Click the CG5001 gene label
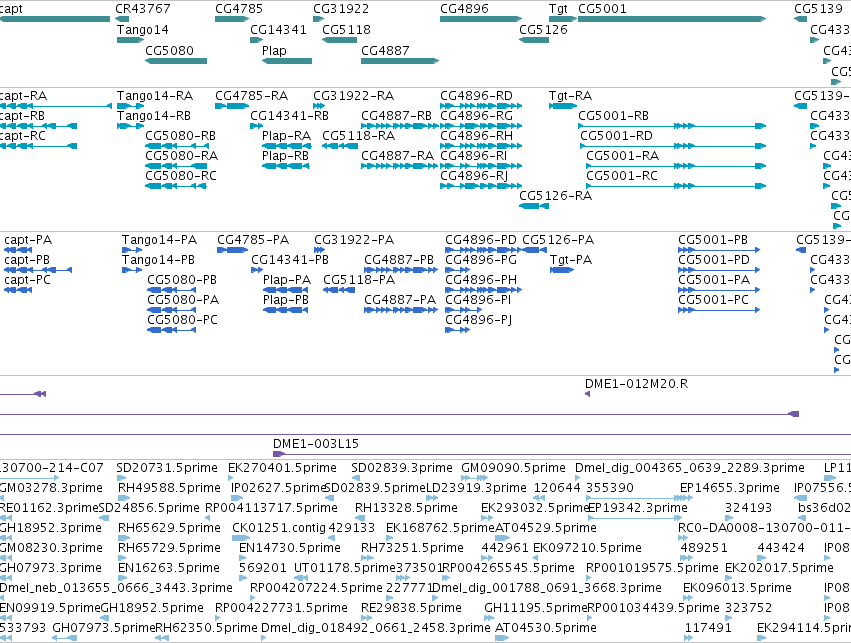Screen dimensions: 851x643 [602, 9]
